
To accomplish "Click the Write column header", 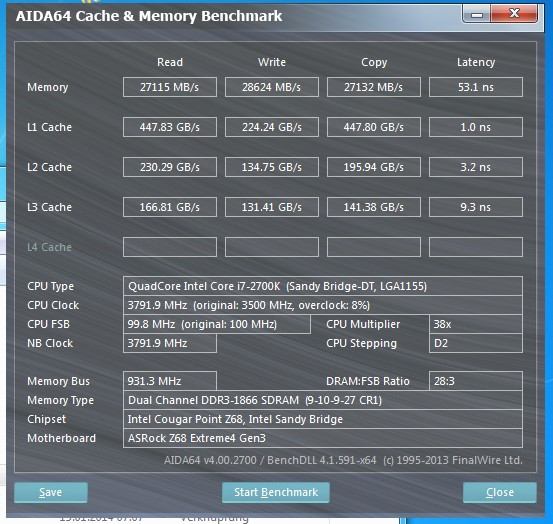I will (x=272, y=62).
